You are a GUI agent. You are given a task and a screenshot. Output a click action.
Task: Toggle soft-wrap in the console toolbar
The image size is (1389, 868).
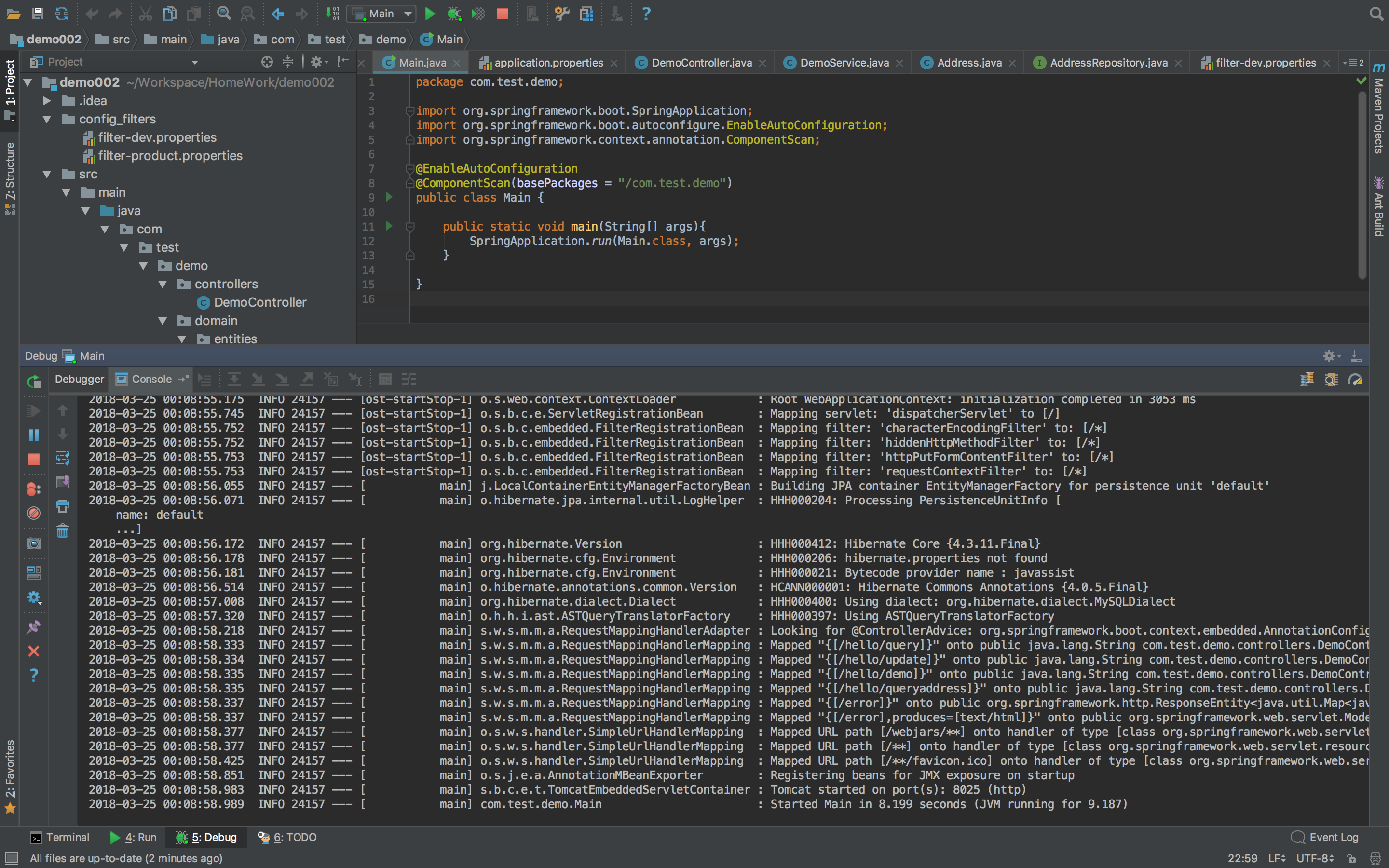click(63, 458)
